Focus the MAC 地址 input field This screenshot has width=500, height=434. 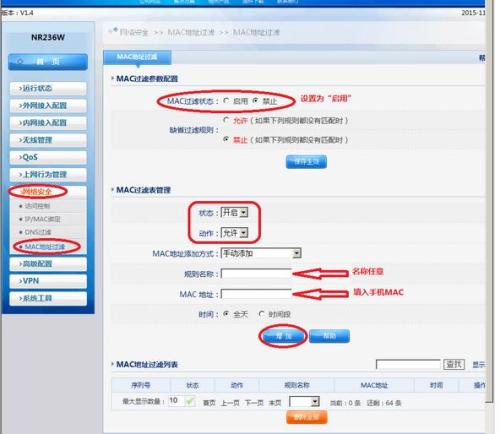(x=256, y=294)
